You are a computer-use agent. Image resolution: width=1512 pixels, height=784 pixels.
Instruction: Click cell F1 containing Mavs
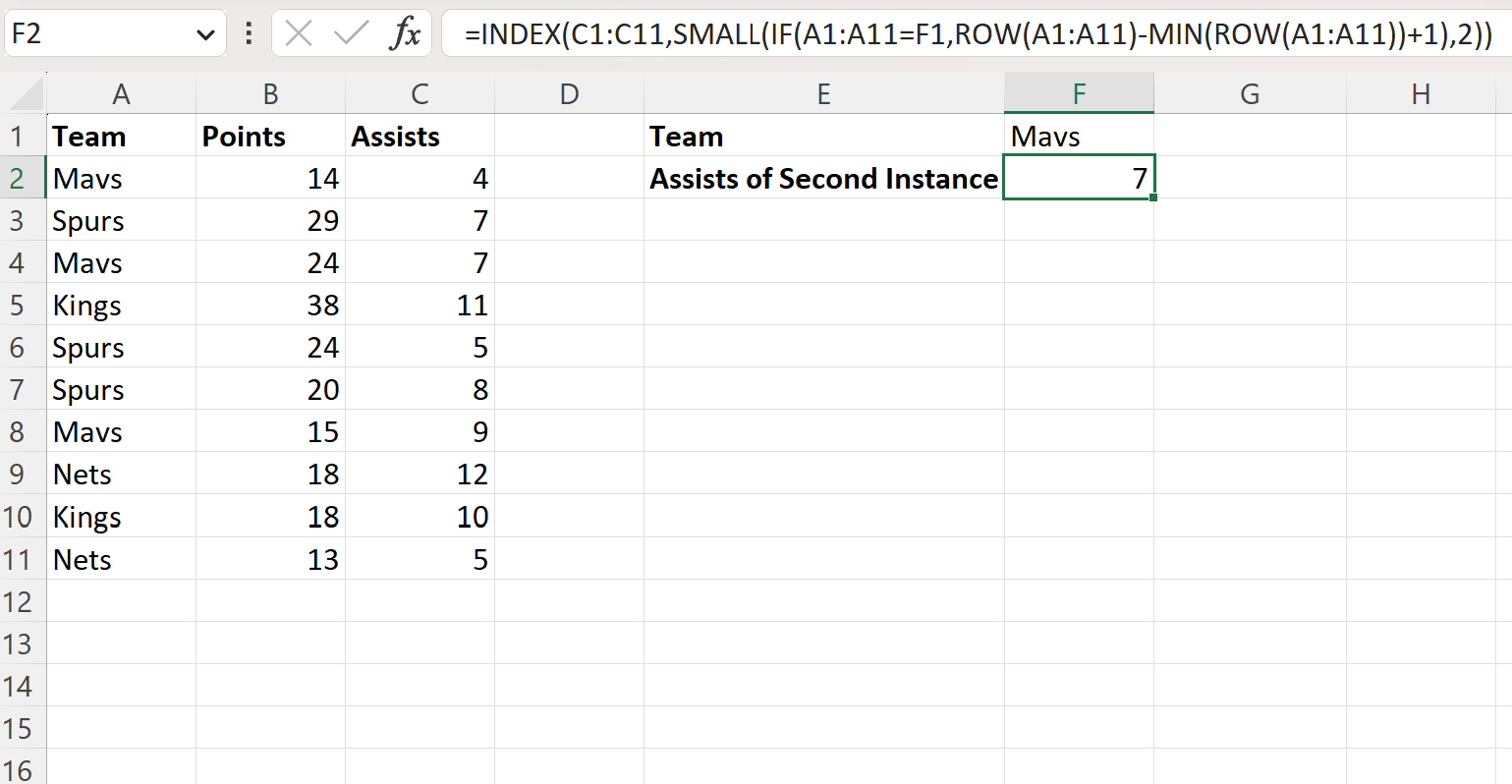(1079, 136)
